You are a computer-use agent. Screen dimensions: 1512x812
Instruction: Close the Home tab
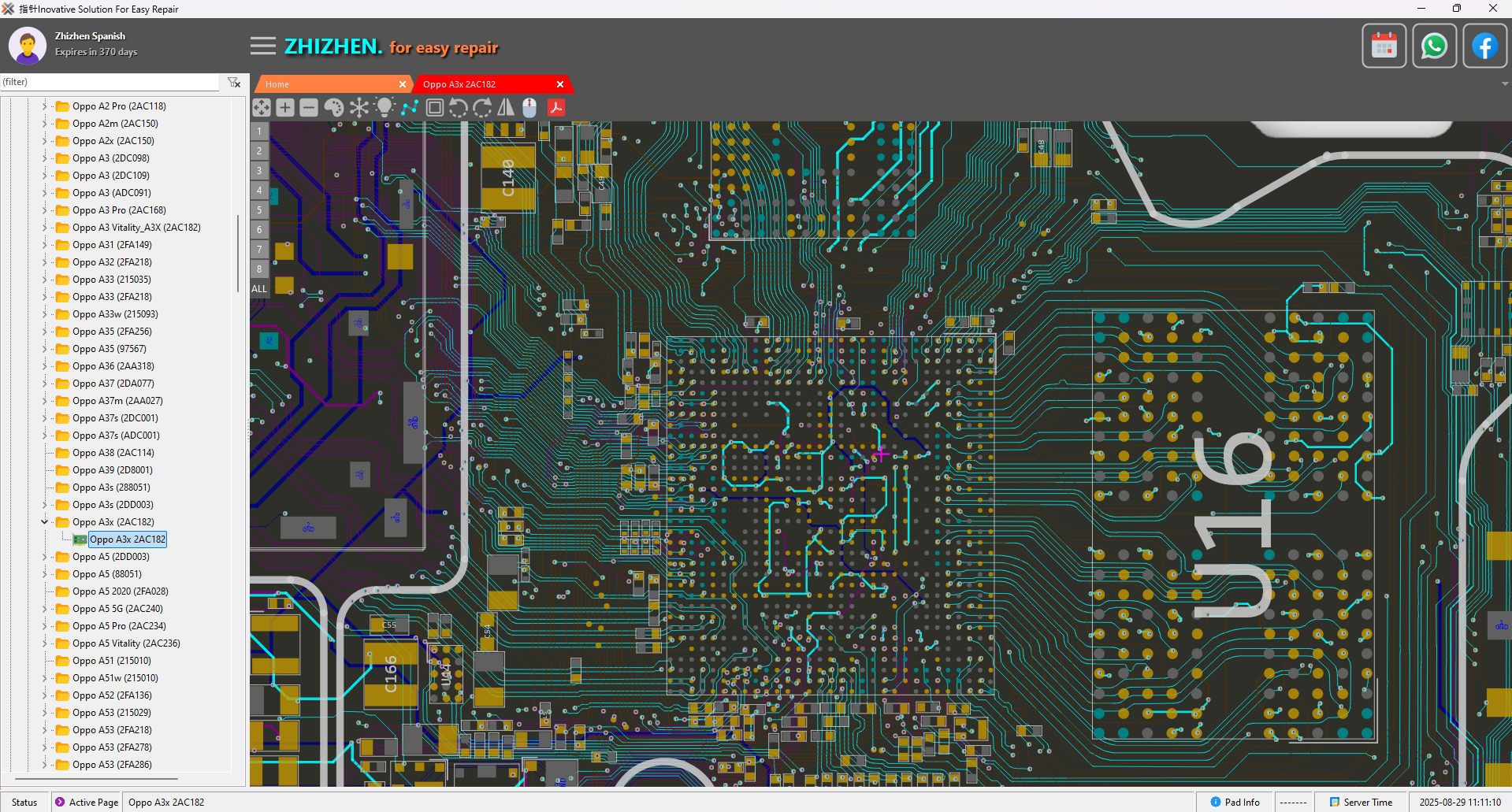[x=403, y=84]
